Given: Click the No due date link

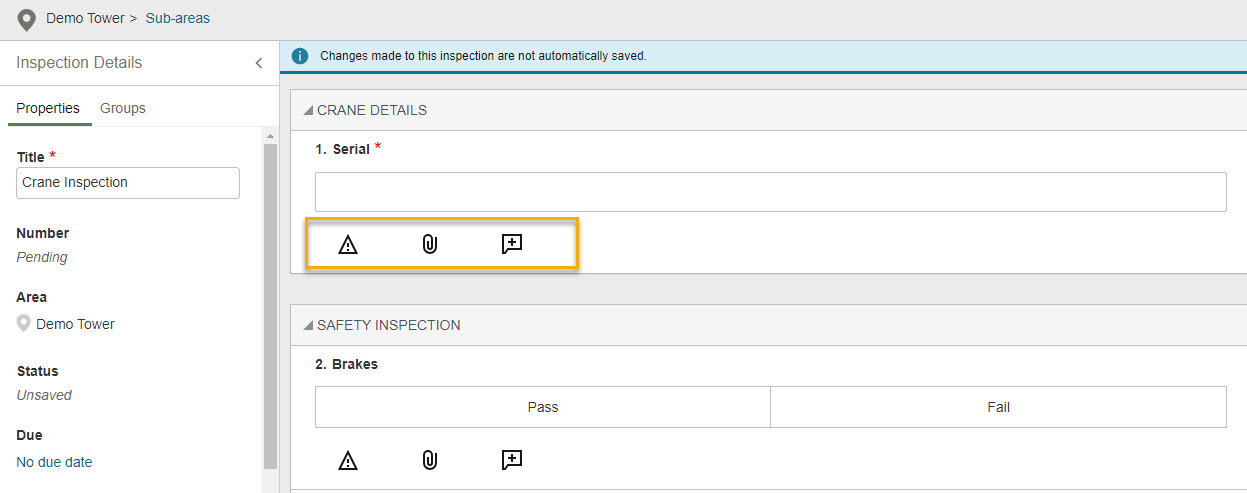Looking at the screenshot, I should pyautogui.click(x=54, y=462).
